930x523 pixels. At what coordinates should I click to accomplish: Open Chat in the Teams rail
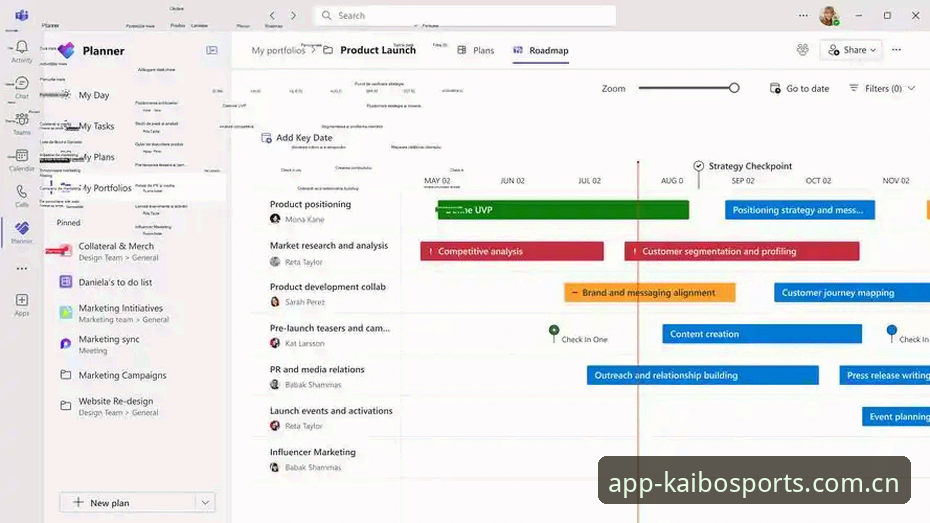point(22,83)
